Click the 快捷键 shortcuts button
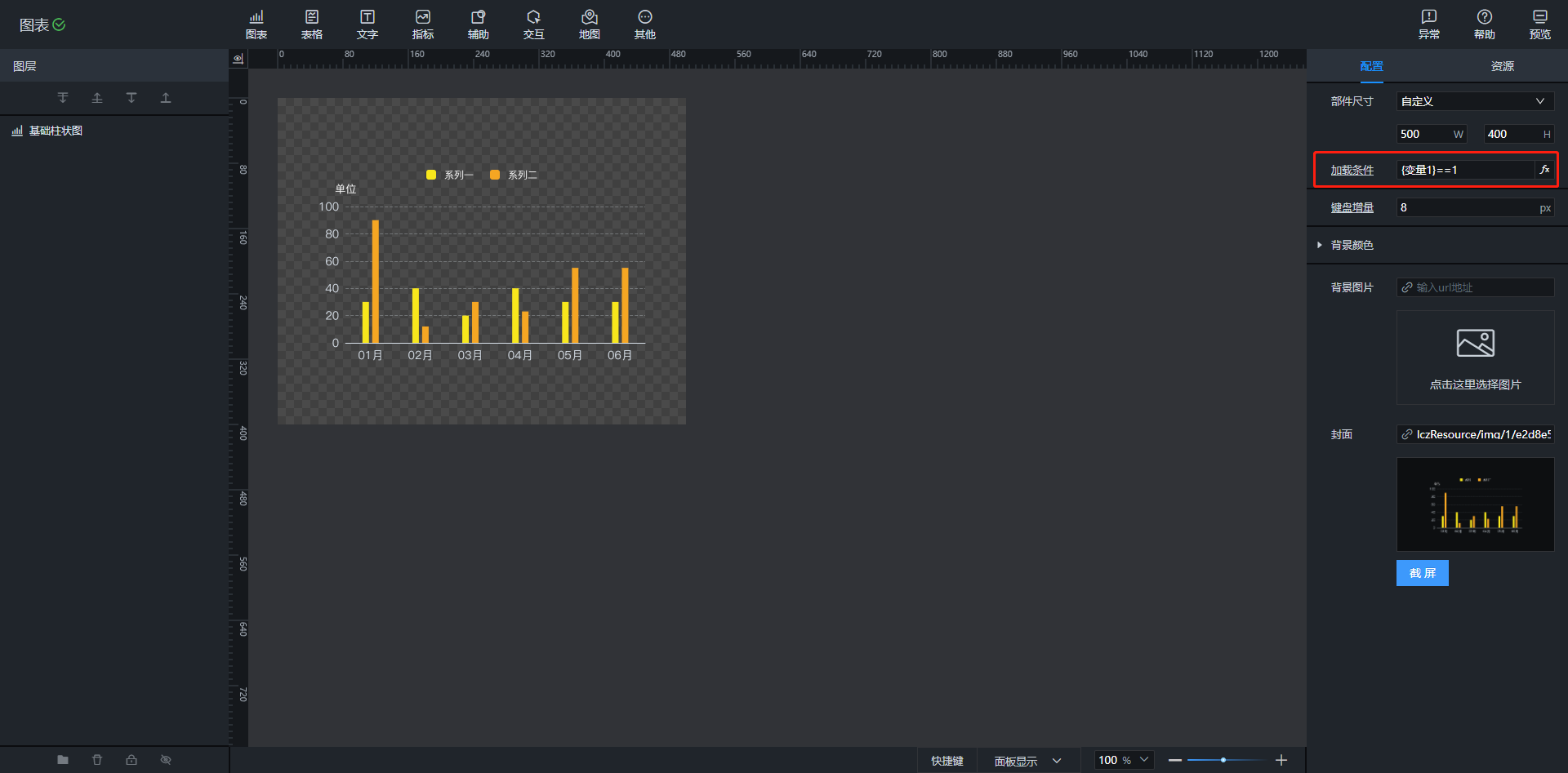This screenshot has height=773, width=1568. click(x=947, y=761)
